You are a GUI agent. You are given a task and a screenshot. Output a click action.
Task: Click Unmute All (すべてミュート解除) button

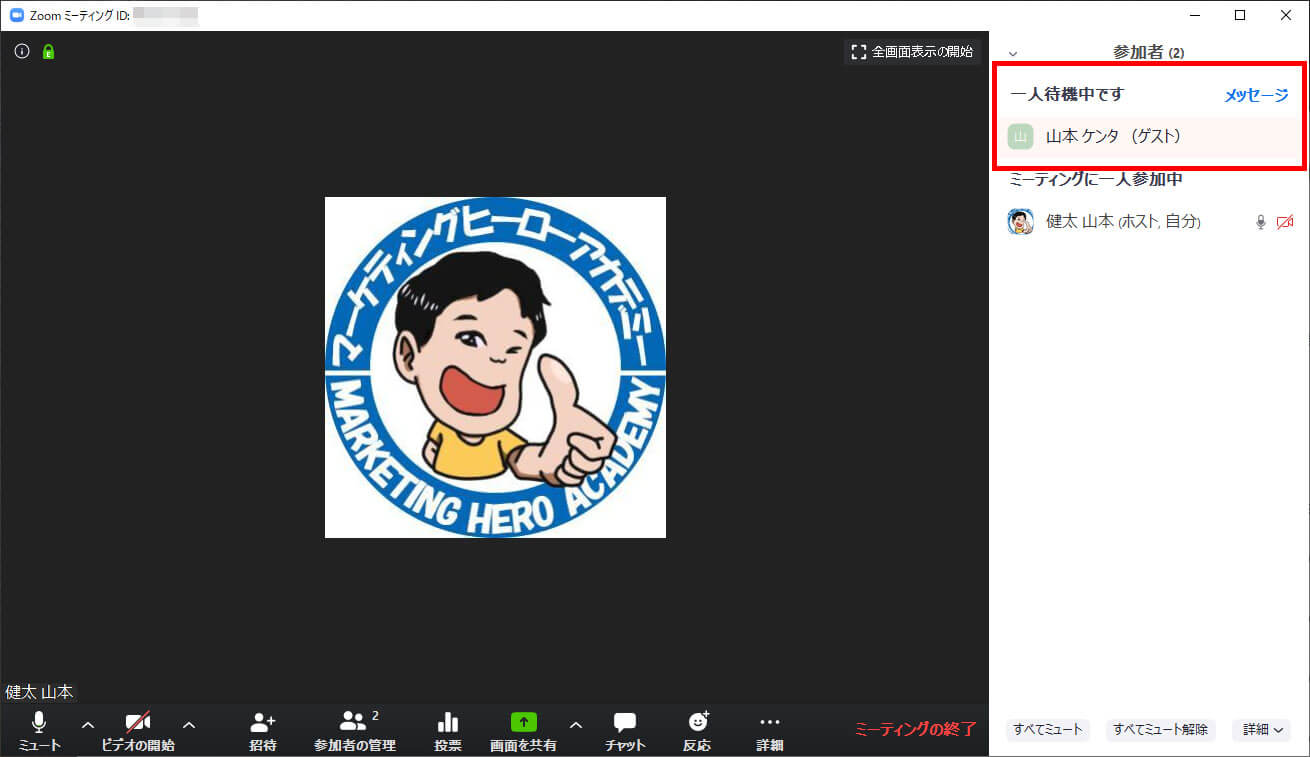1161,730
